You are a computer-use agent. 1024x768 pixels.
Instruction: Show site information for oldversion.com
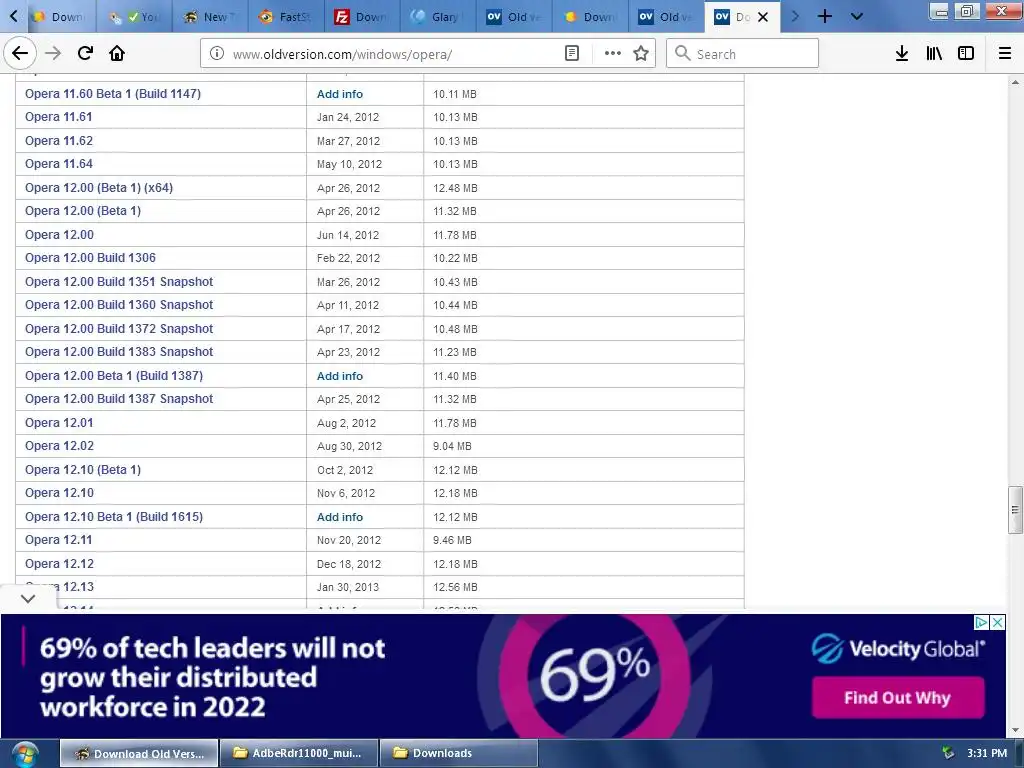click(x=216, y=54)
